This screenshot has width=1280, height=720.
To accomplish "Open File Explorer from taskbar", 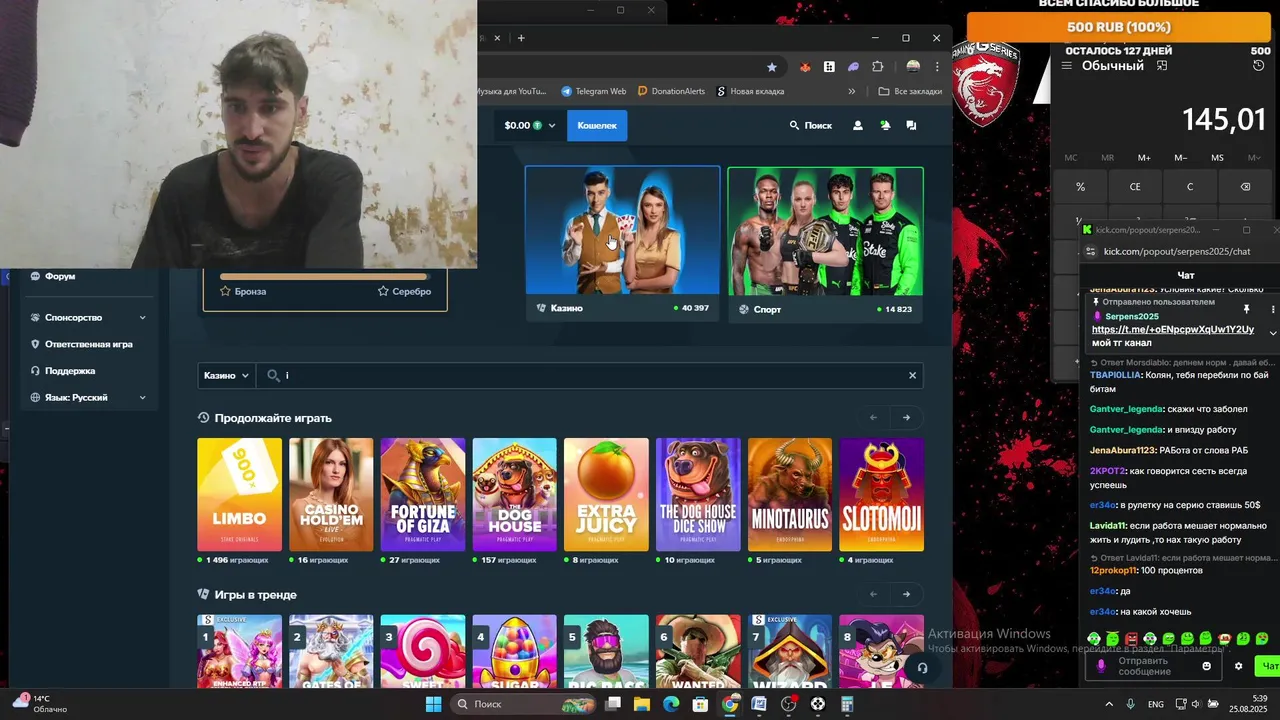I will click(642, 704).
